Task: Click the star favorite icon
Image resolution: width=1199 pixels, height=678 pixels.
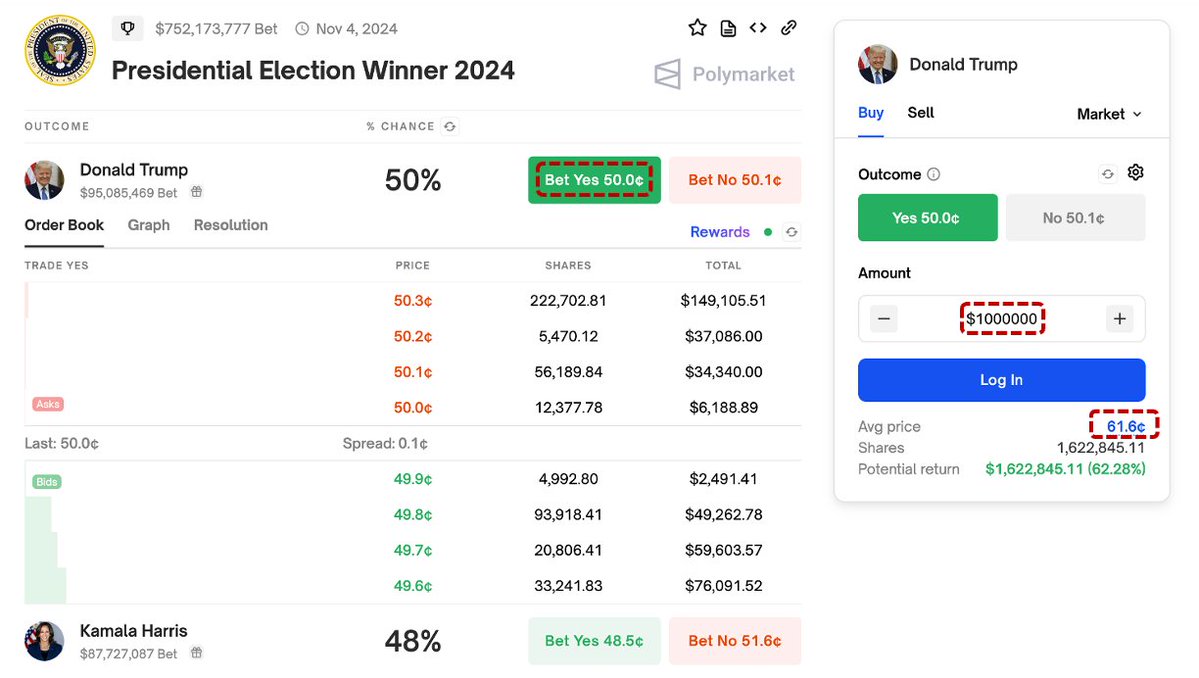Action: pyautogui.click(x=697, y=28)
